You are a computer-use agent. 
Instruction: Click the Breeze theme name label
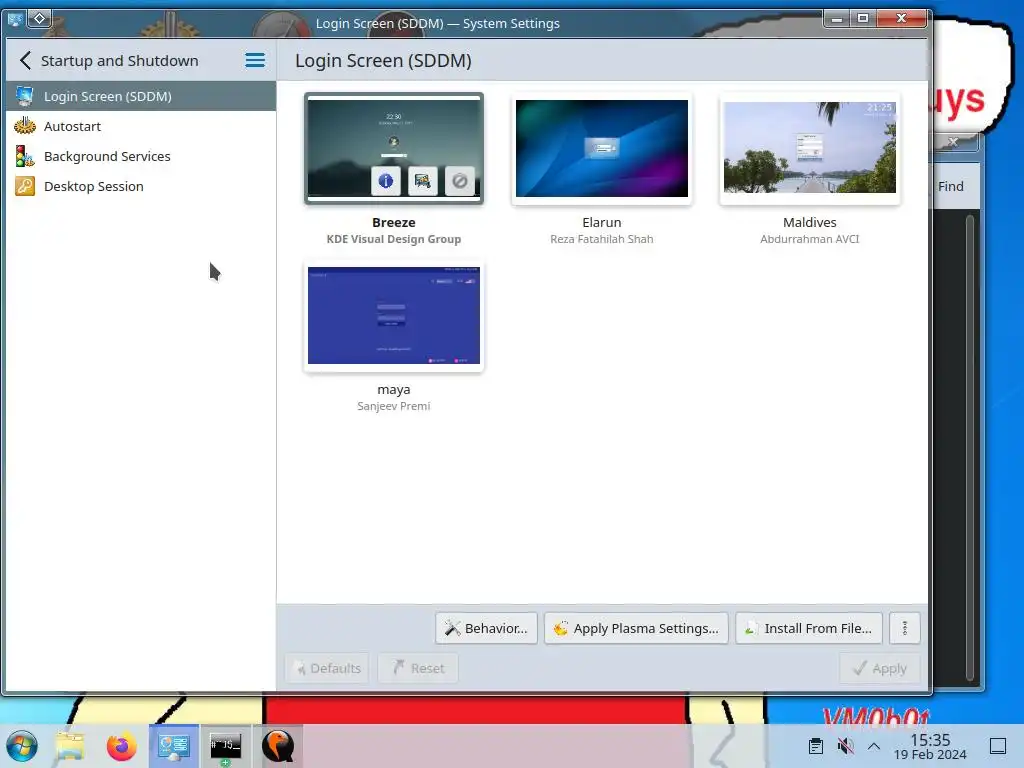(394, 222)
